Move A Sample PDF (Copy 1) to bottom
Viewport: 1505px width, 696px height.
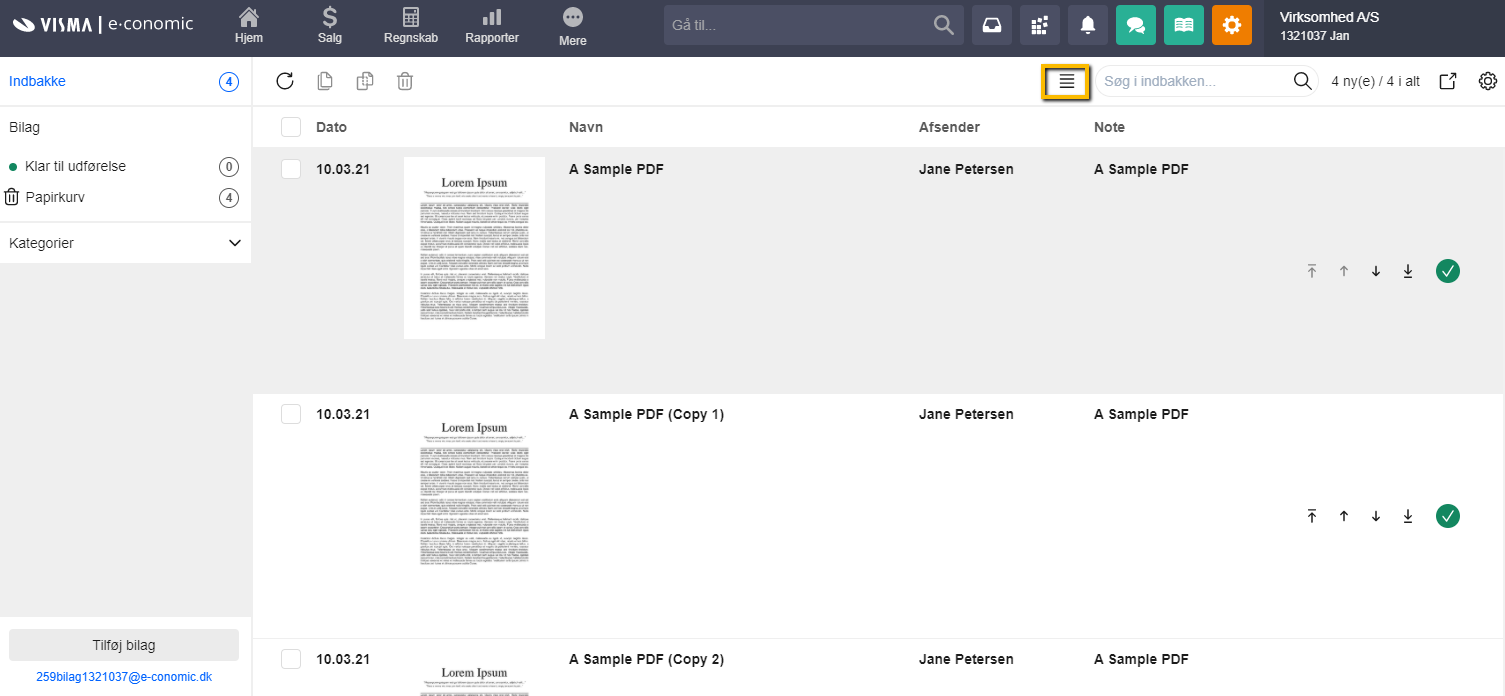click(1408, 516)
